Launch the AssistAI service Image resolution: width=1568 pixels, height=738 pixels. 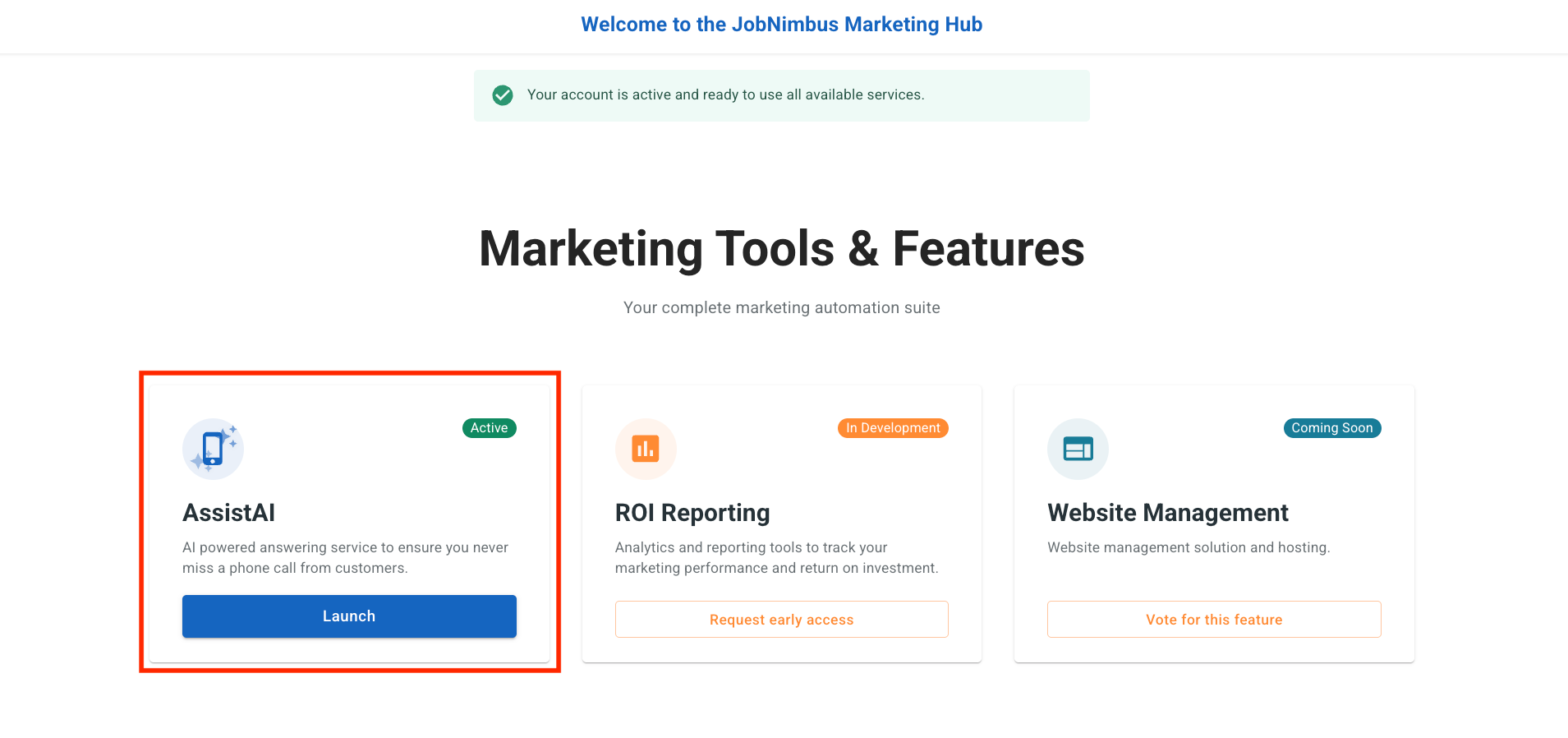pyautogui.click(x=349, y=616)
